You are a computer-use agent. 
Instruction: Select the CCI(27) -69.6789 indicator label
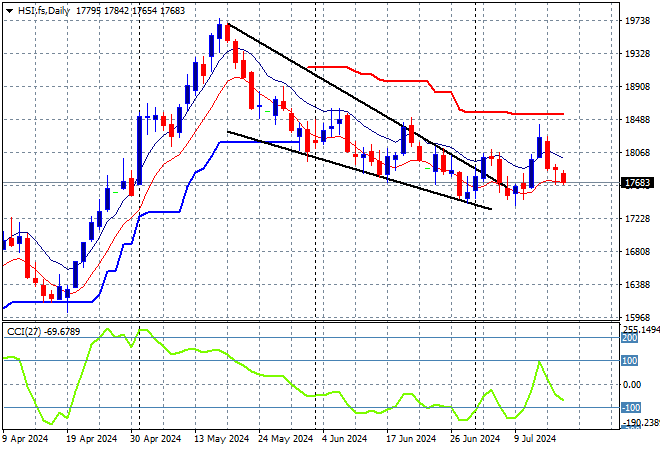(43, 332)
